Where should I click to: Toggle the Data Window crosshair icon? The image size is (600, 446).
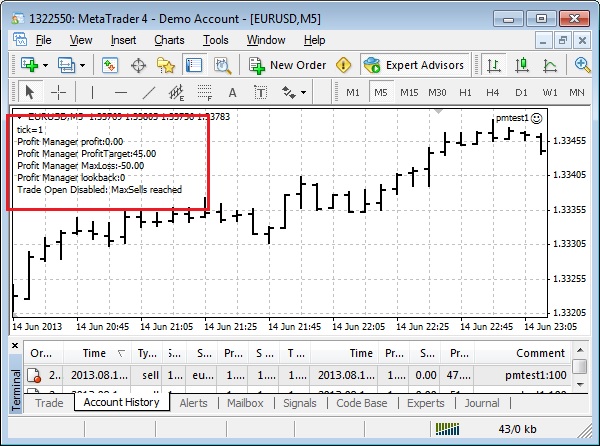[138, 65]
